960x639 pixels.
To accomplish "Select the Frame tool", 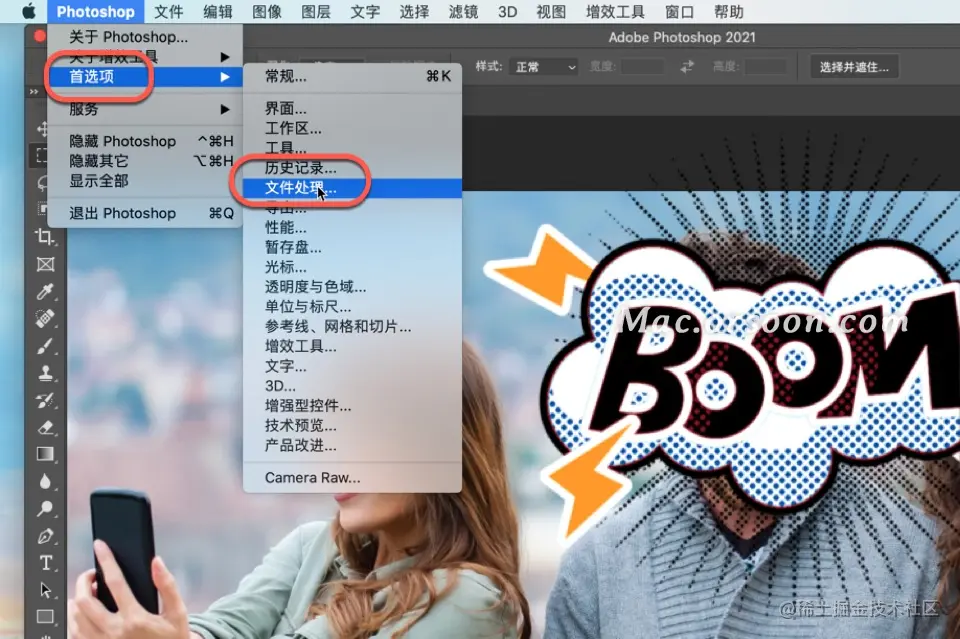I will pyautogui.click(x=45, y=264).
